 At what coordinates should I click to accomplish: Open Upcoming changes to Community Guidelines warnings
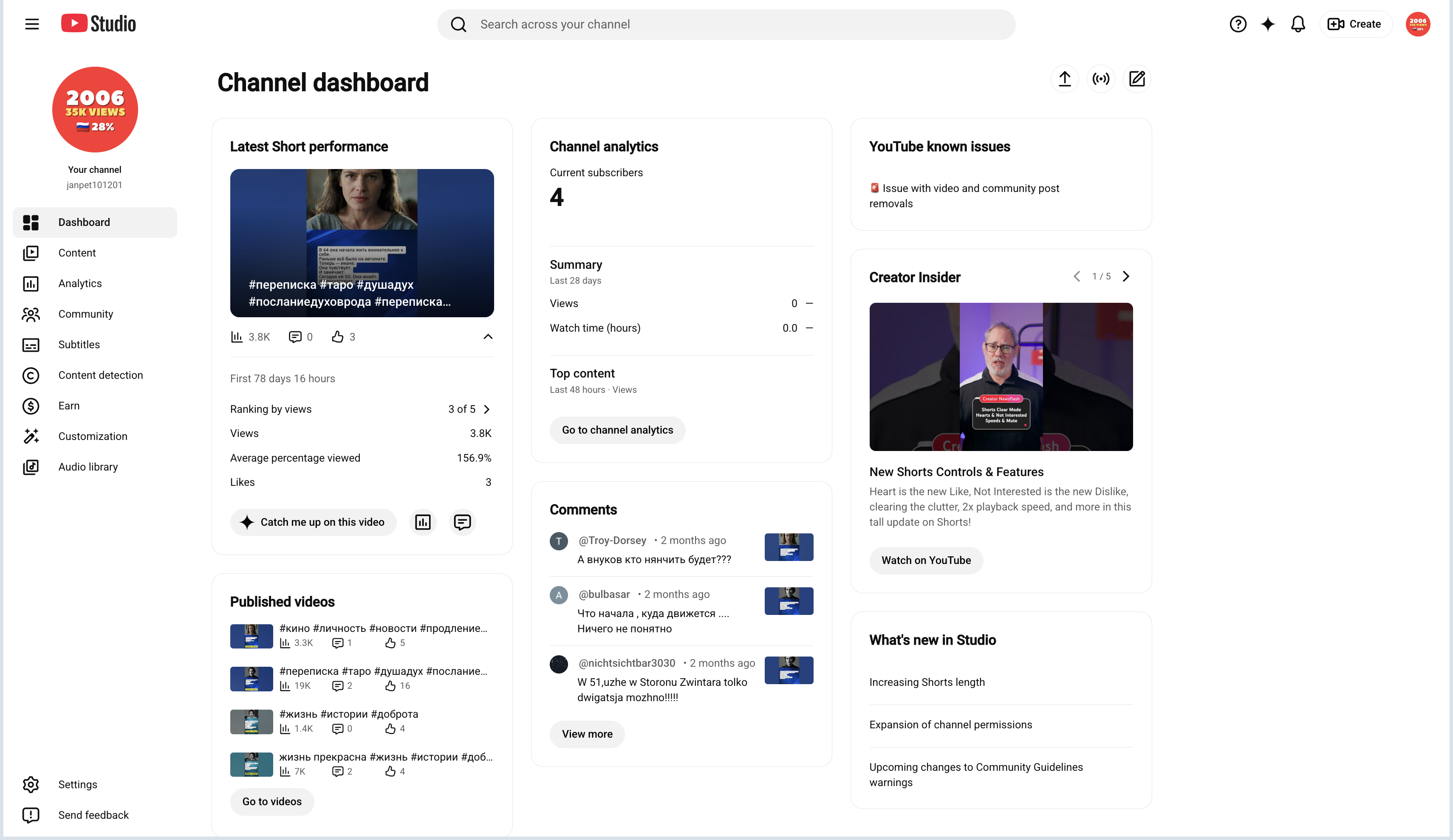click(976, 775)
